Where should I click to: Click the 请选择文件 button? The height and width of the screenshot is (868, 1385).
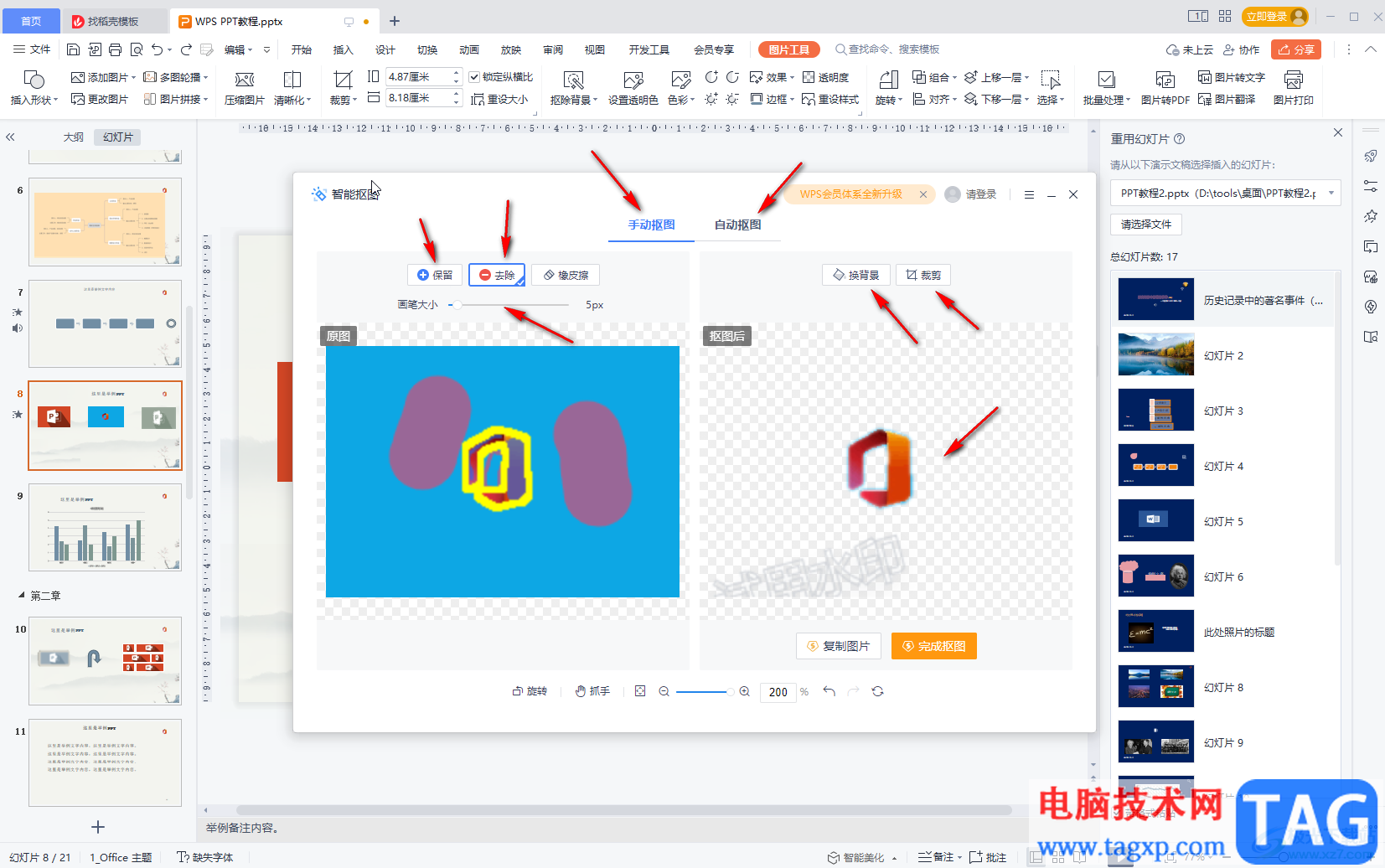1145,225
